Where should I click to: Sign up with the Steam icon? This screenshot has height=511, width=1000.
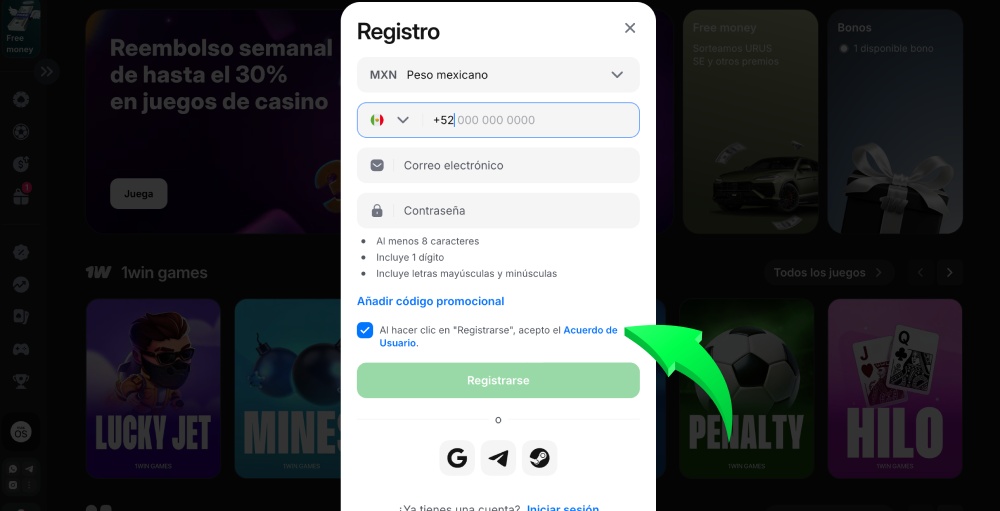coord(540,458)
